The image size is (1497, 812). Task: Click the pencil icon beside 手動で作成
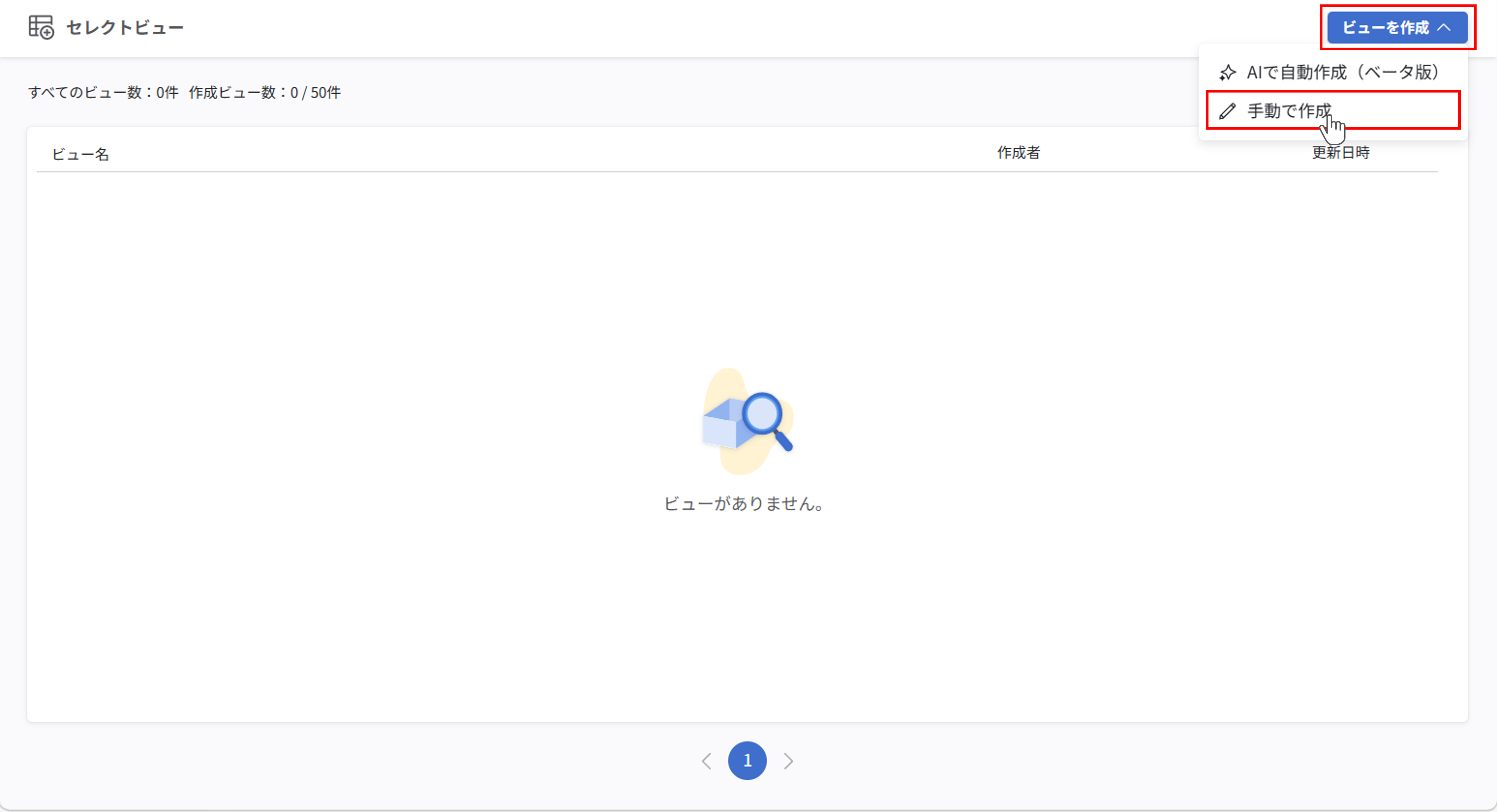pos(1227,111)
